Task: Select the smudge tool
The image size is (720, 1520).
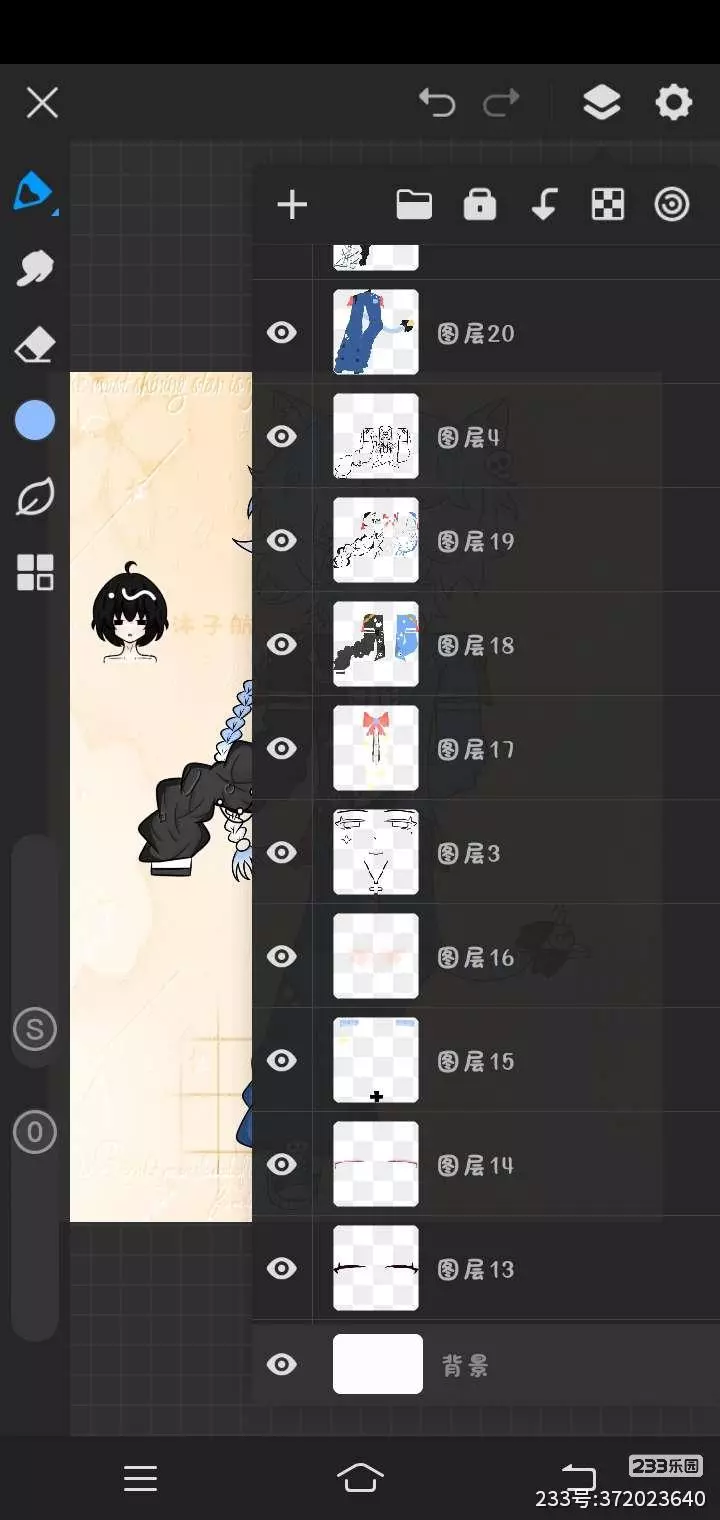Action: click(35, 268)
